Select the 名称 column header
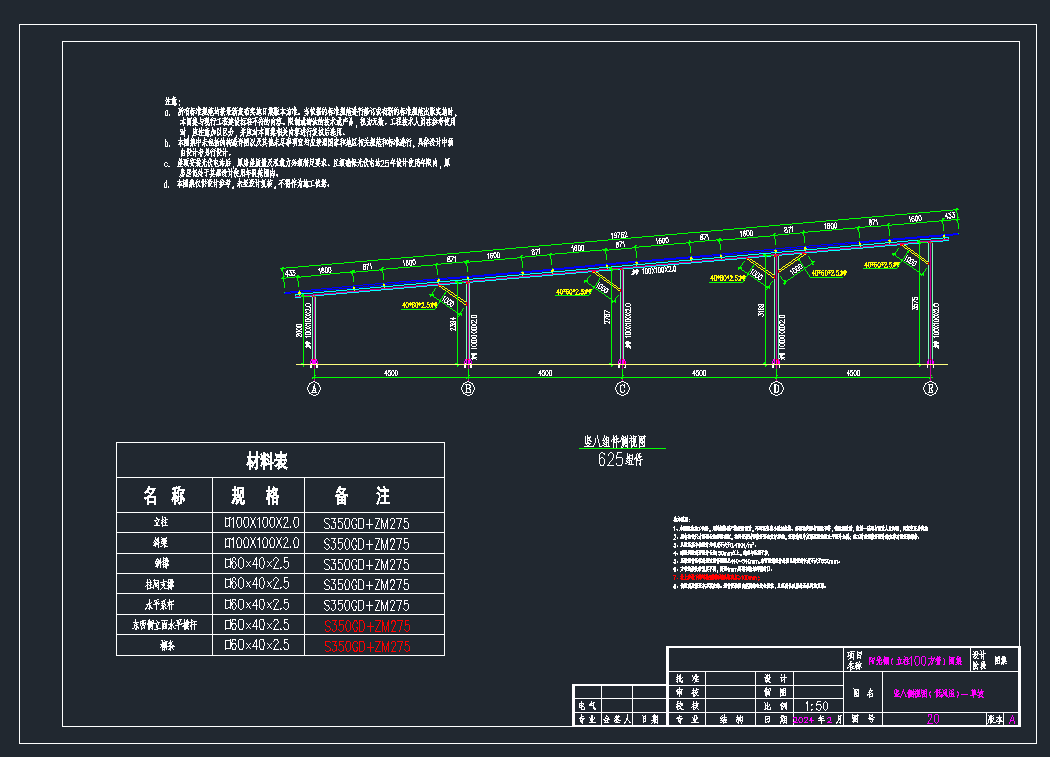 164,496
